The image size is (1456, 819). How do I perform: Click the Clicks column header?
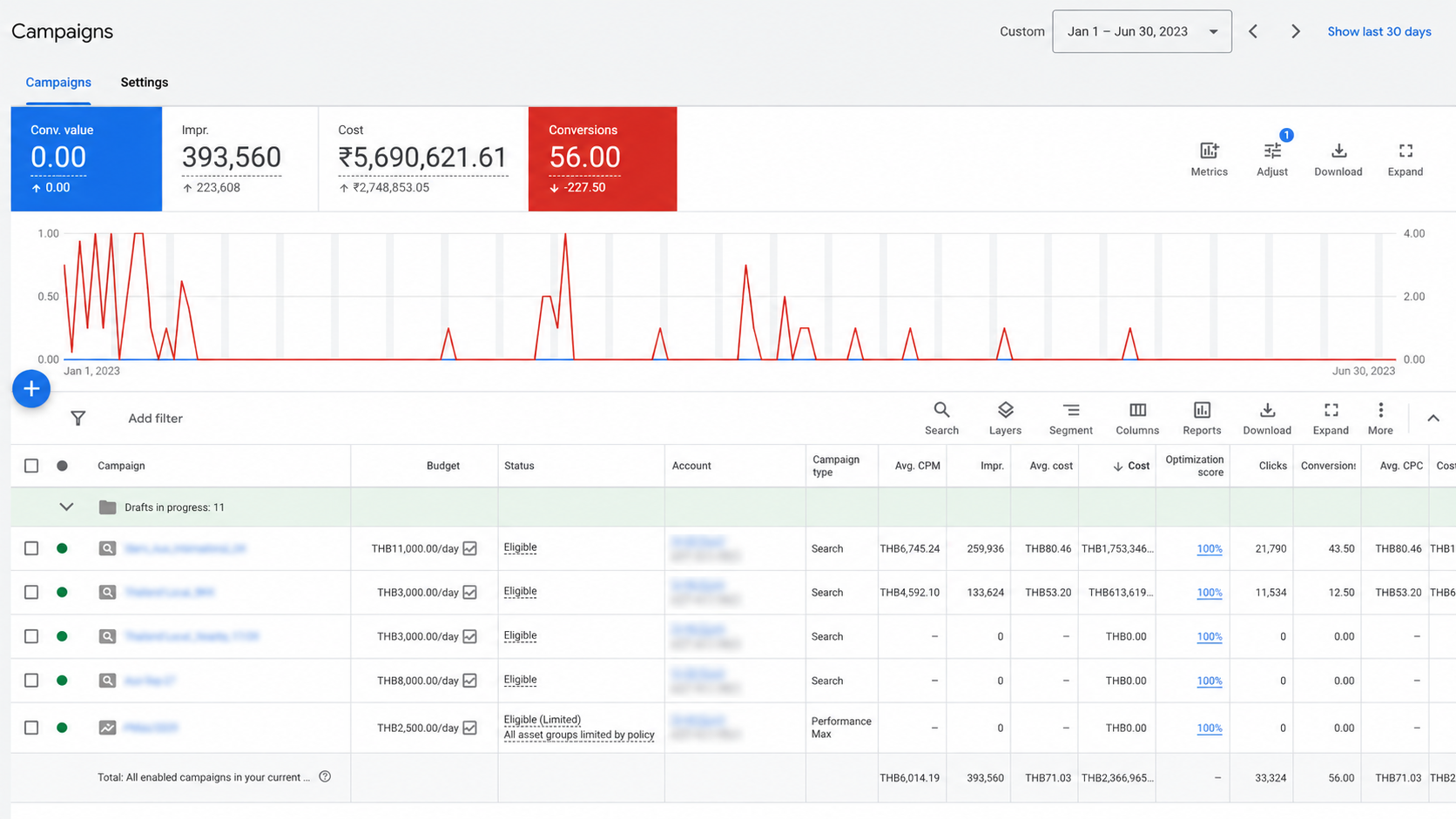click(1272, 466)
